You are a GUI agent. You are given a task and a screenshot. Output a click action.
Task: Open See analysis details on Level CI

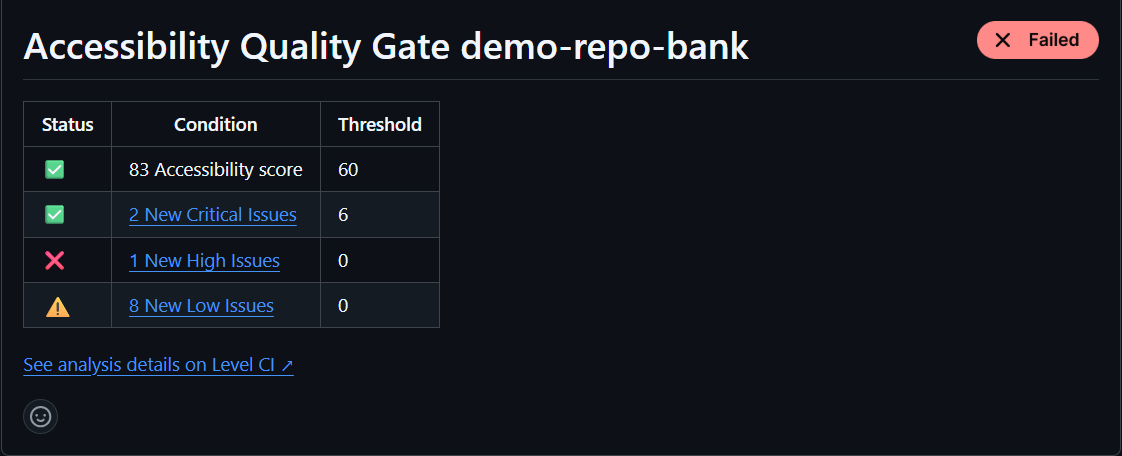coord(158,365)
